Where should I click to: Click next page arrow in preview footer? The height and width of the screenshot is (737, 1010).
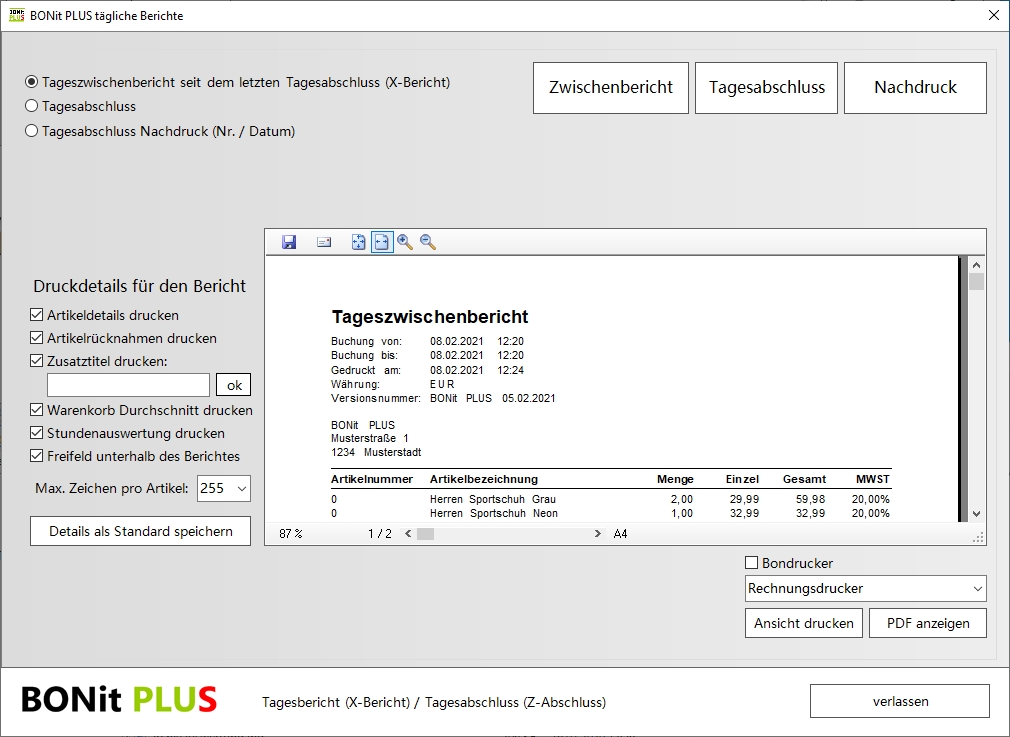(x=598, y=533)
